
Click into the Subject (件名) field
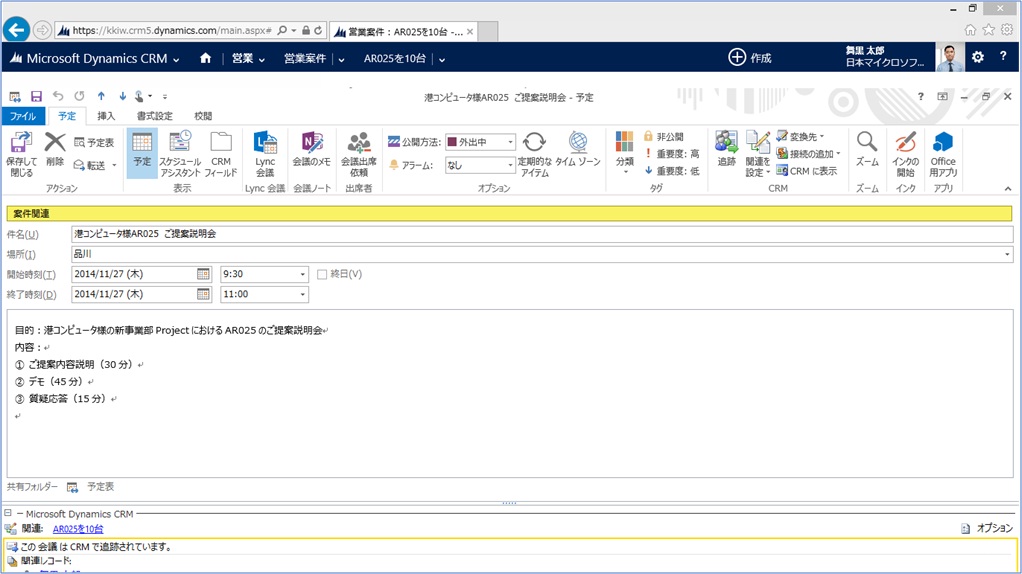point(542,234)
